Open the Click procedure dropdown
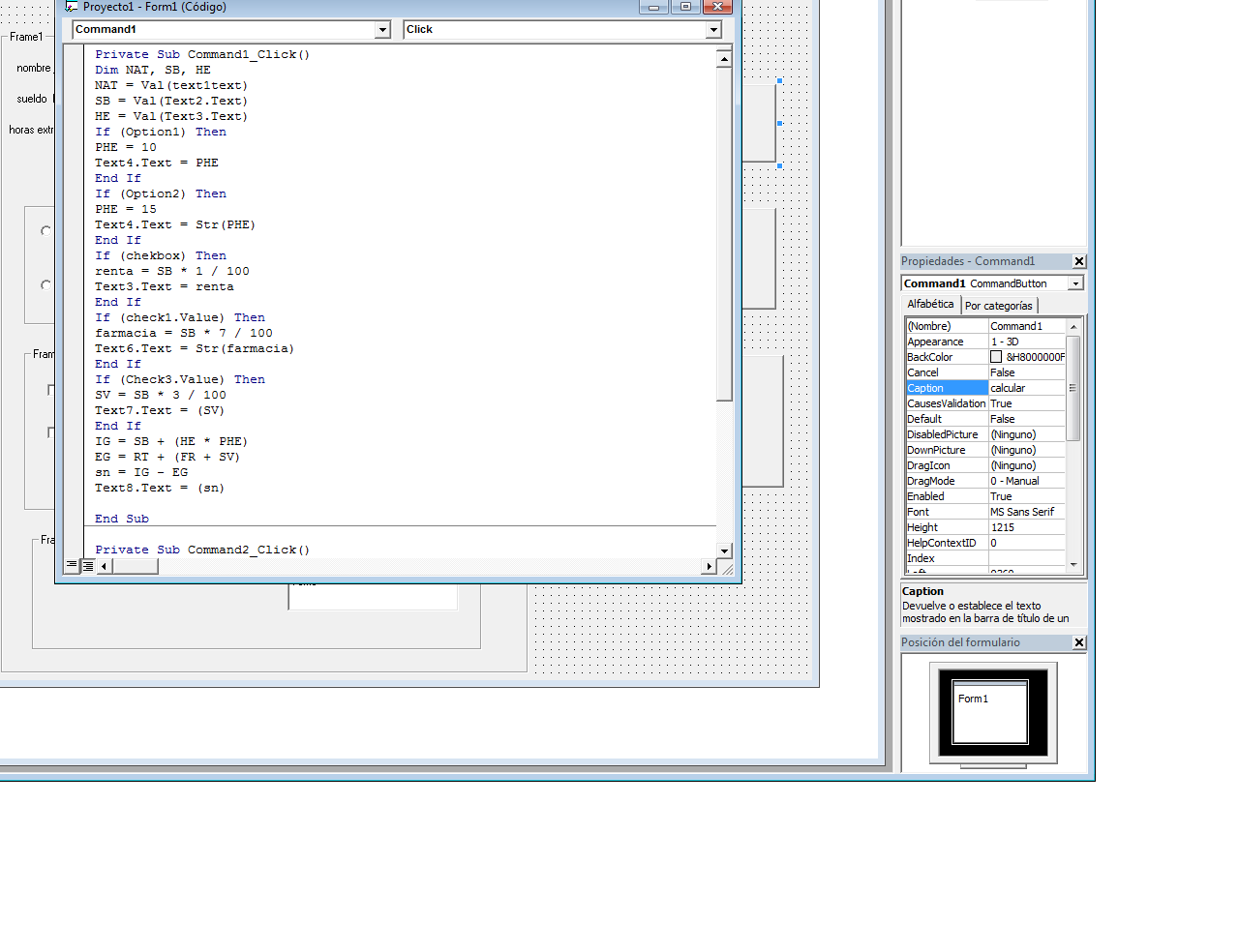This screenshot has width=1239, height=952. click(x=713, y=30)
